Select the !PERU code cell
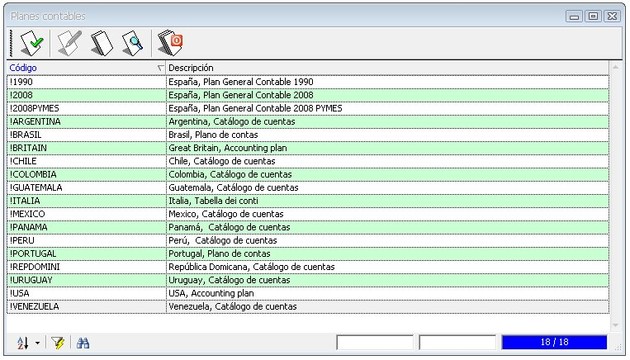The height and width of the screenshot is (360, 630). [x=86, y=241]
